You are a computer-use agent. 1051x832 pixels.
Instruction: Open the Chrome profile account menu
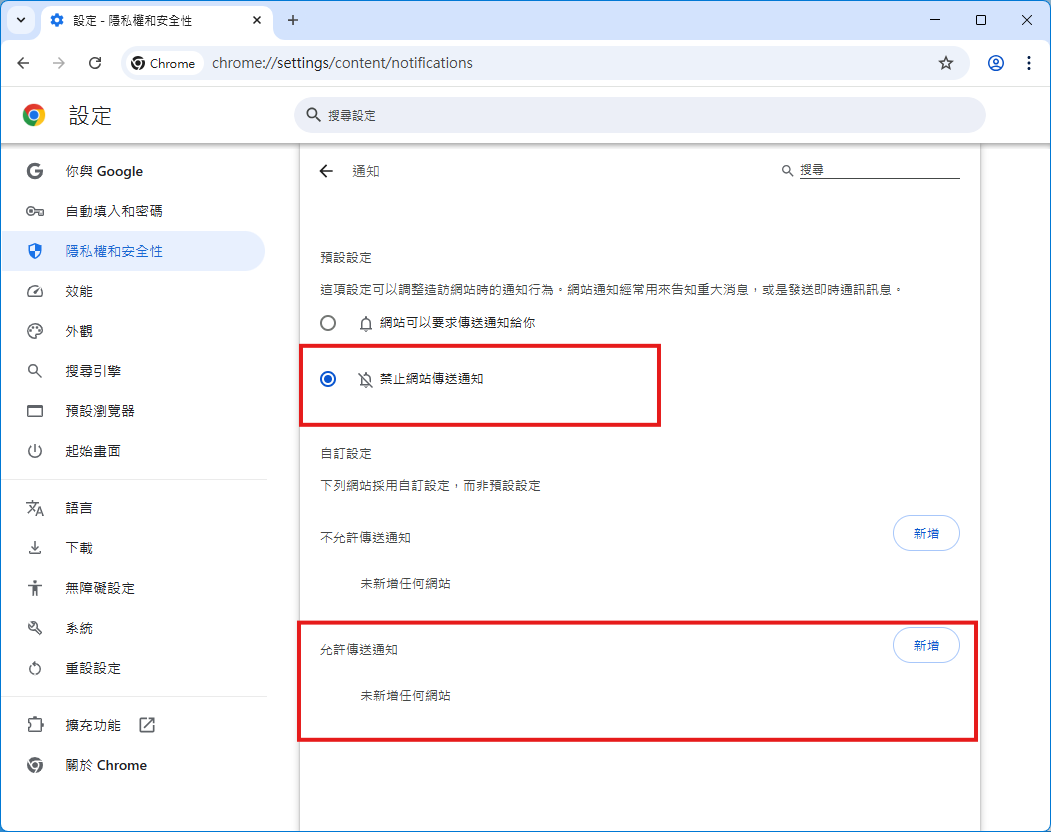pos(995,62)
